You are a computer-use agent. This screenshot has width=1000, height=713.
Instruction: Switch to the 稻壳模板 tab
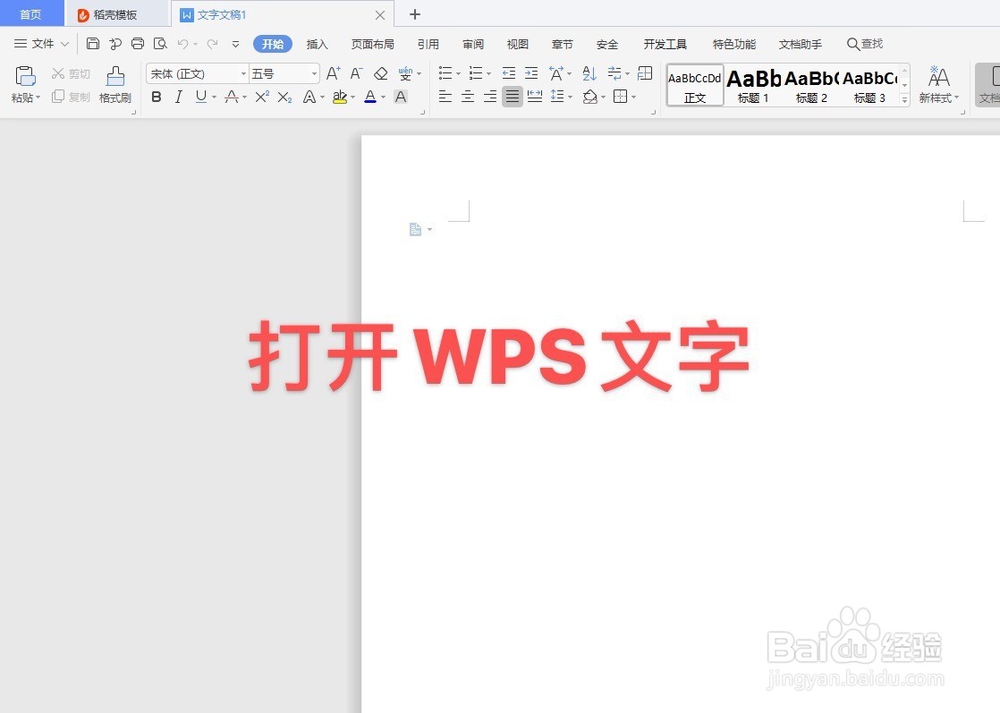coord(115,14)
